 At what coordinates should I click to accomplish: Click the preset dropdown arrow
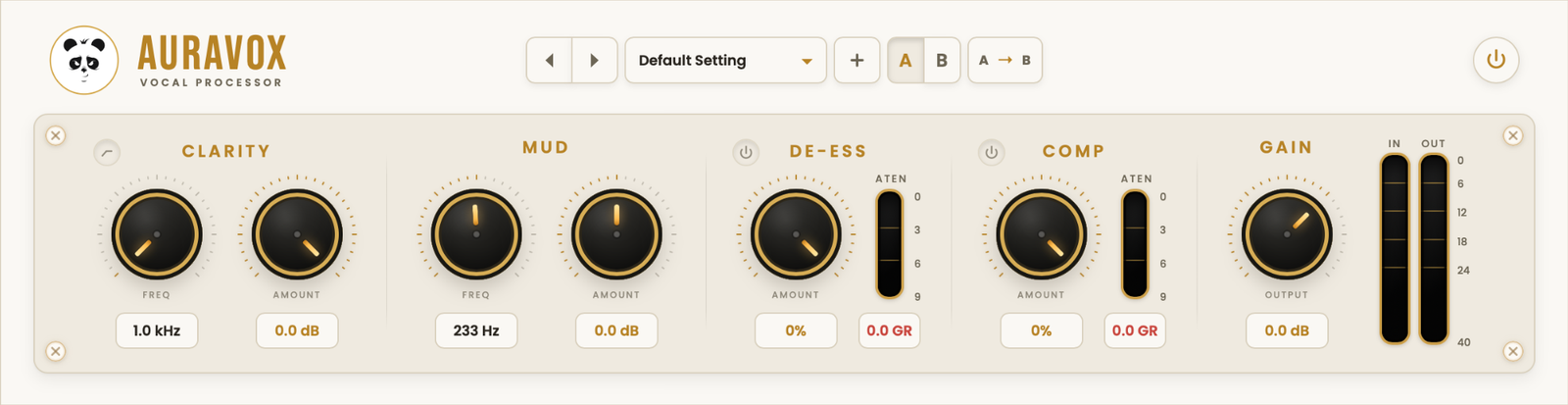807,61
